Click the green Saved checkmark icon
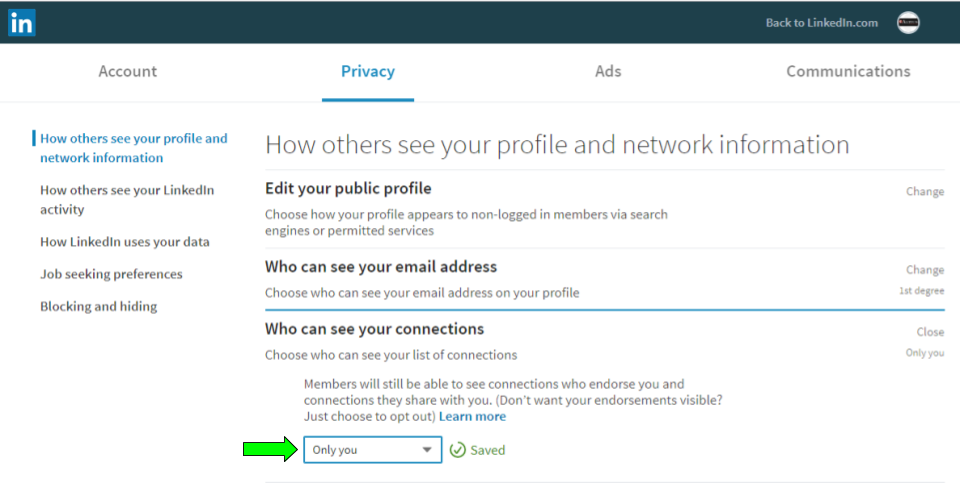The image size is (960, 483). point(458,450)
